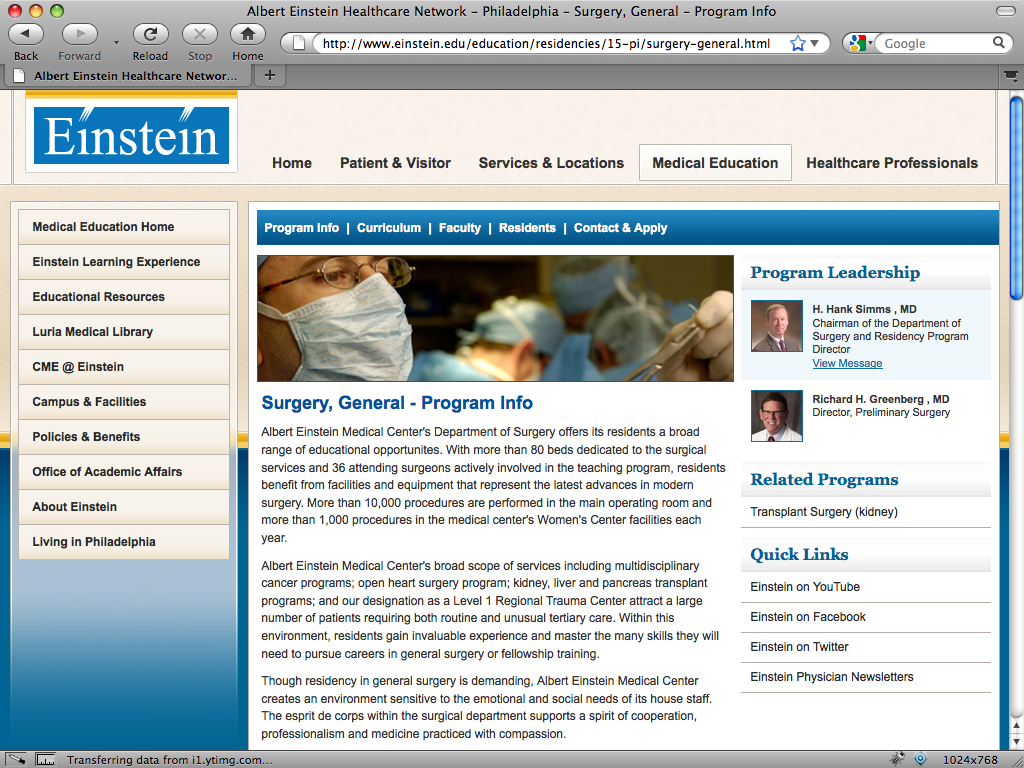Open the Medical Education menu
Viewport: 1024px width, 768px height.
(715, 163)
